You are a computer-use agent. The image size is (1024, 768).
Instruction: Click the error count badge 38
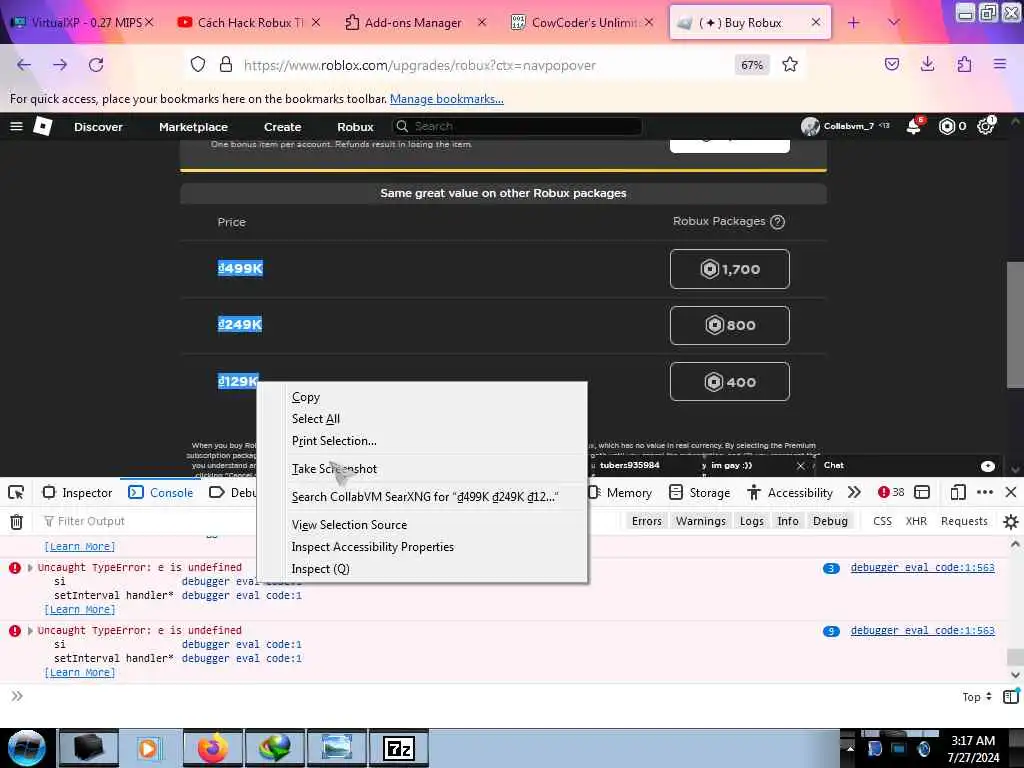[891, 492]
